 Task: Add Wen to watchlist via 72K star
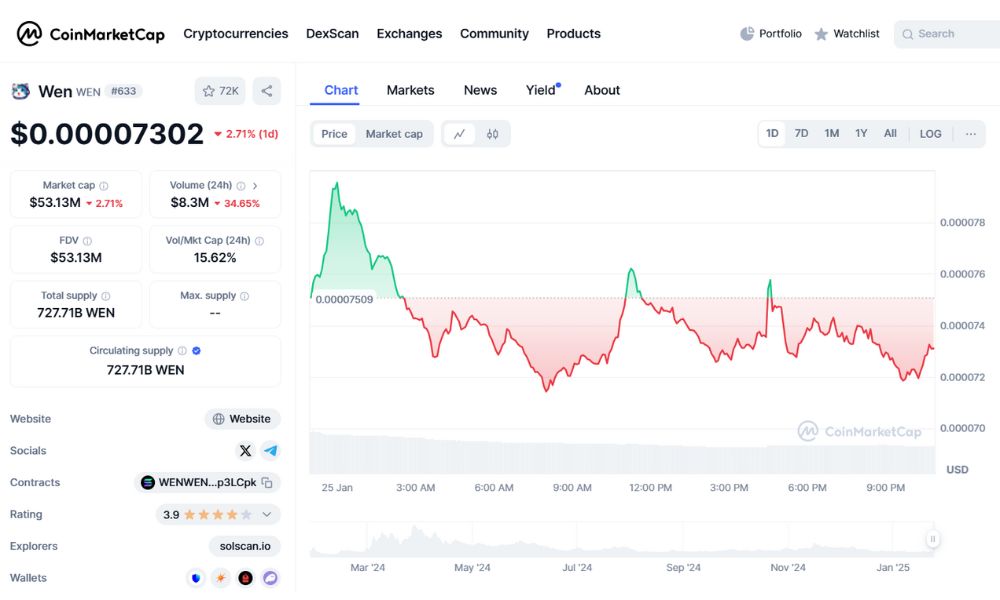[x=220, y=91]
